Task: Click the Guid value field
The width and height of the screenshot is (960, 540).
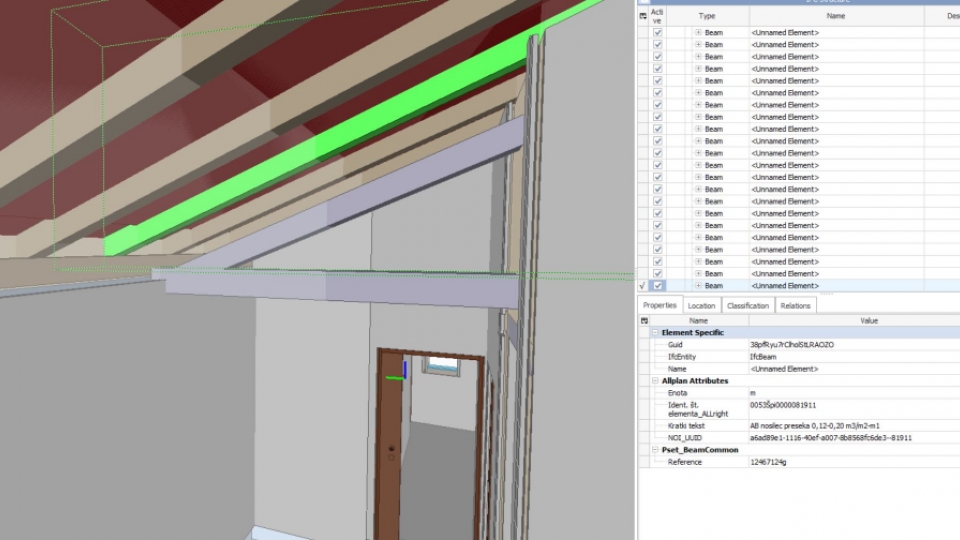Action: 792,344
